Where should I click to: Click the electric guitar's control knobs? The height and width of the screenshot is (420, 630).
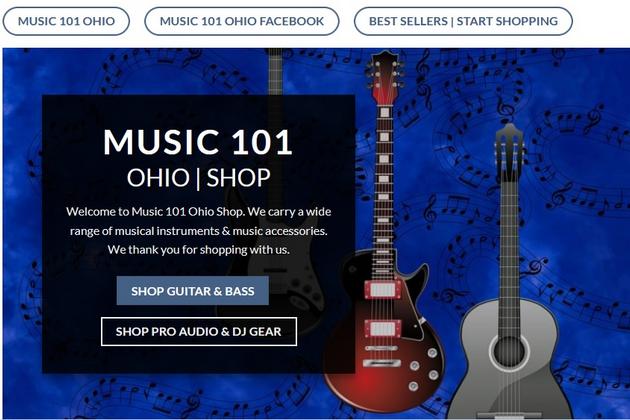(424, 370)
